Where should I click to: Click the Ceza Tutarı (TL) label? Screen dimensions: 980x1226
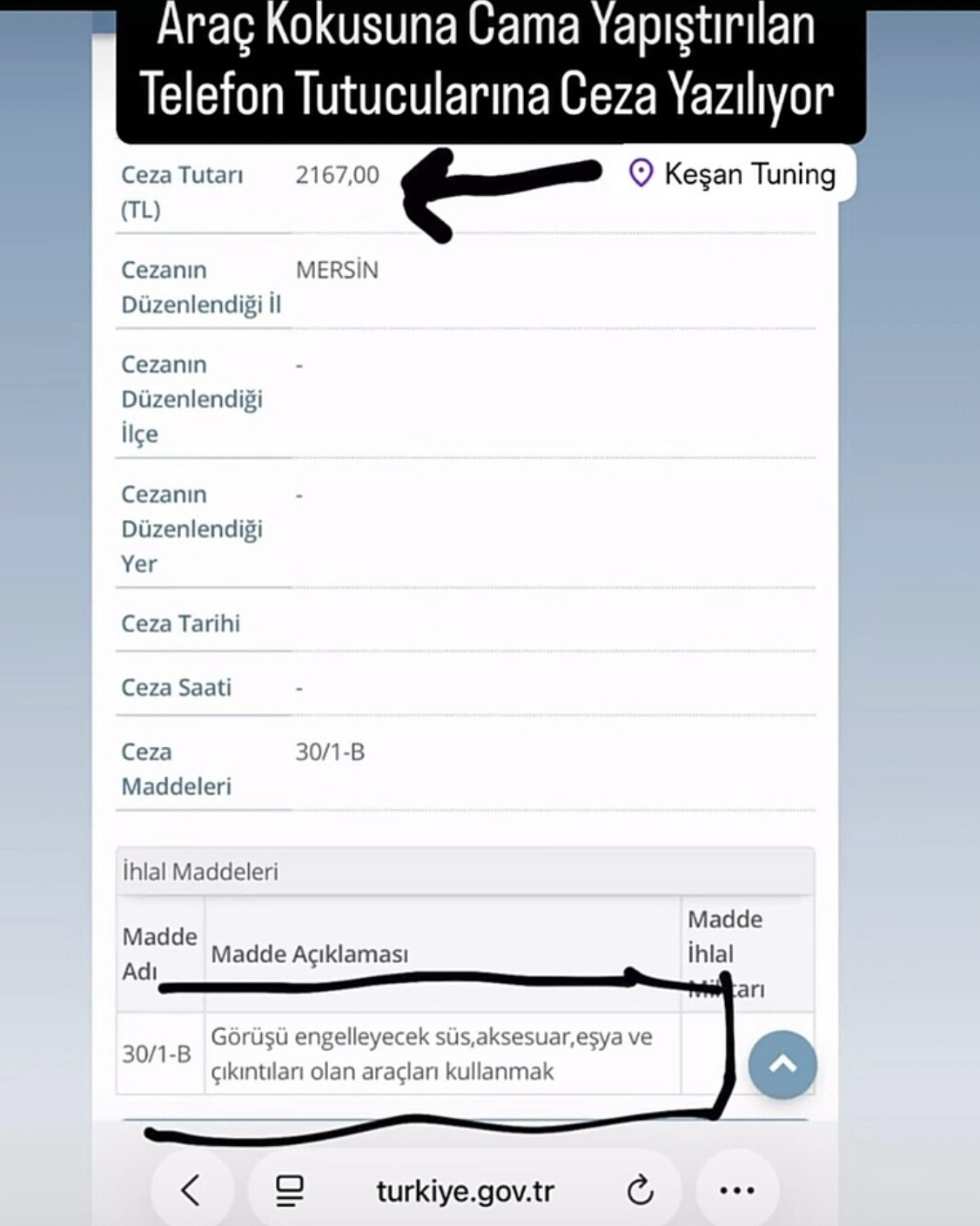coord(182,192)
